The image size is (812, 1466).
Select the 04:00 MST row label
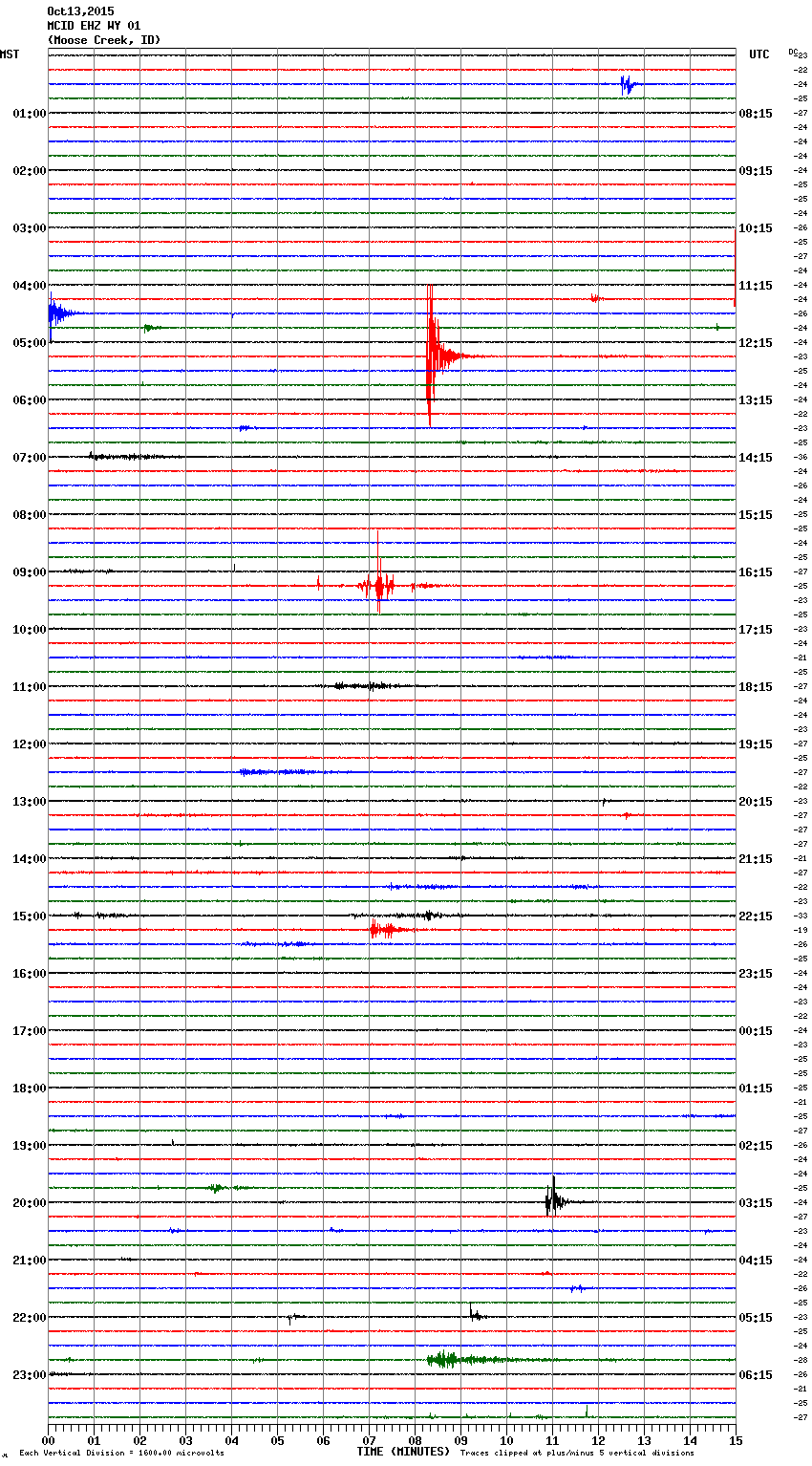coord(29,286)
